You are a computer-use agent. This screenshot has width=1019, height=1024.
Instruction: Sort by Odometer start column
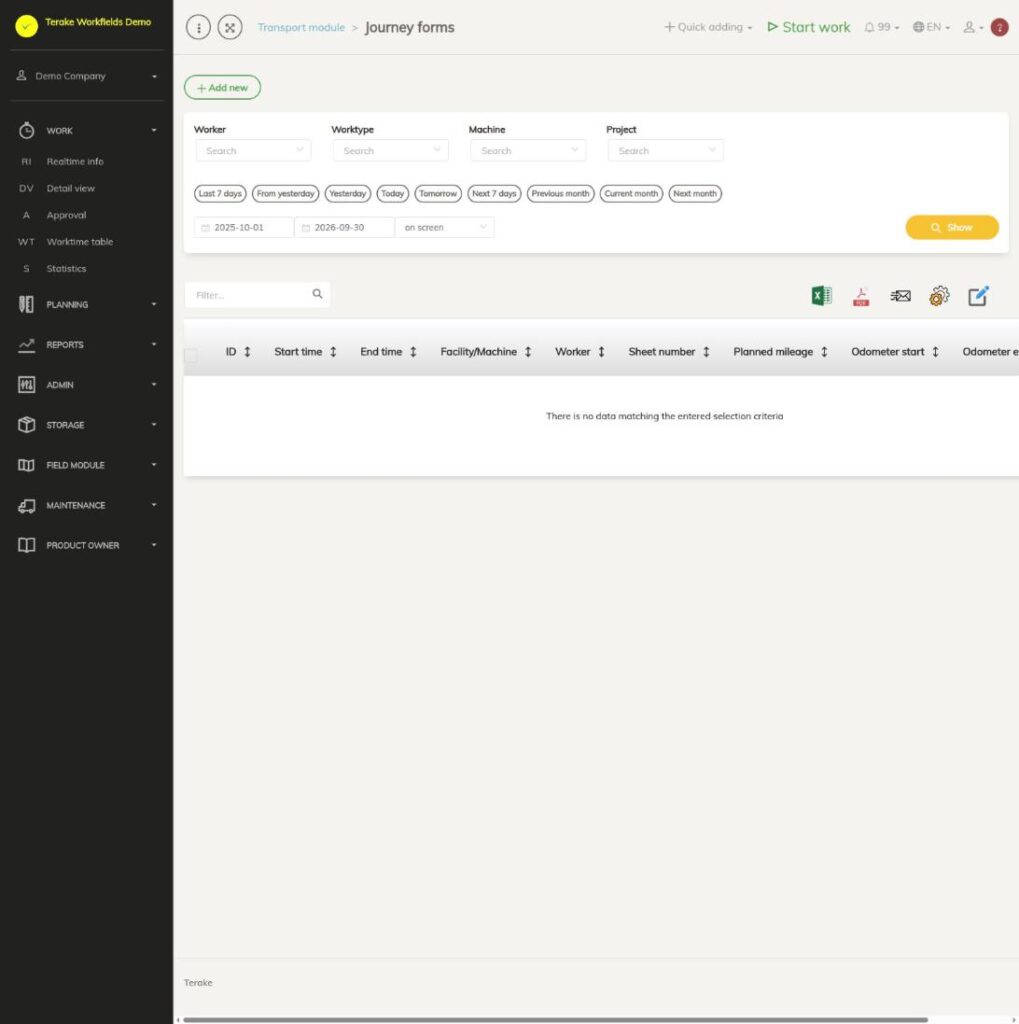coord(935,352)
